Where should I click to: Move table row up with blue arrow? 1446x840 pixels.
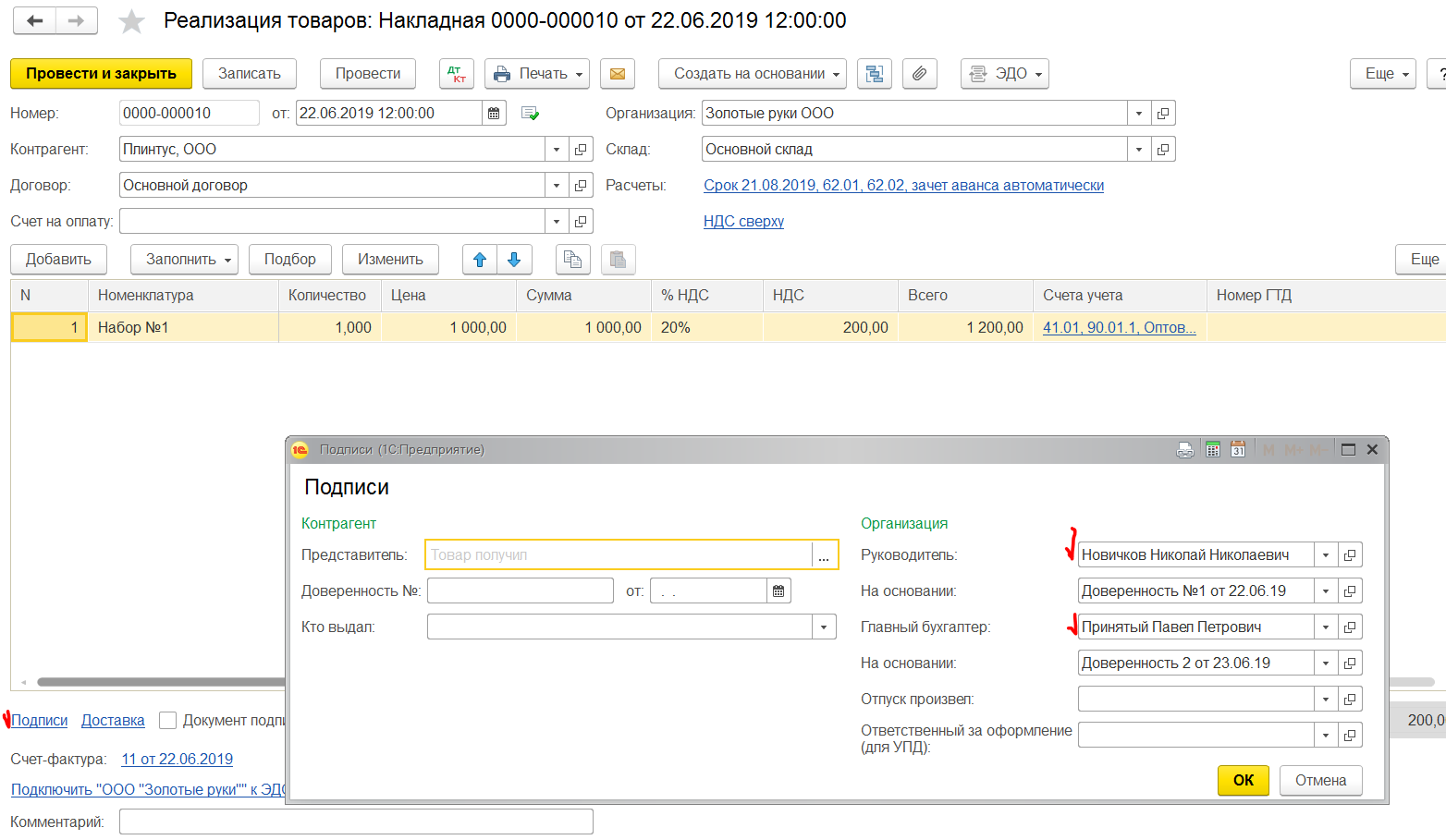pos(480,260)
